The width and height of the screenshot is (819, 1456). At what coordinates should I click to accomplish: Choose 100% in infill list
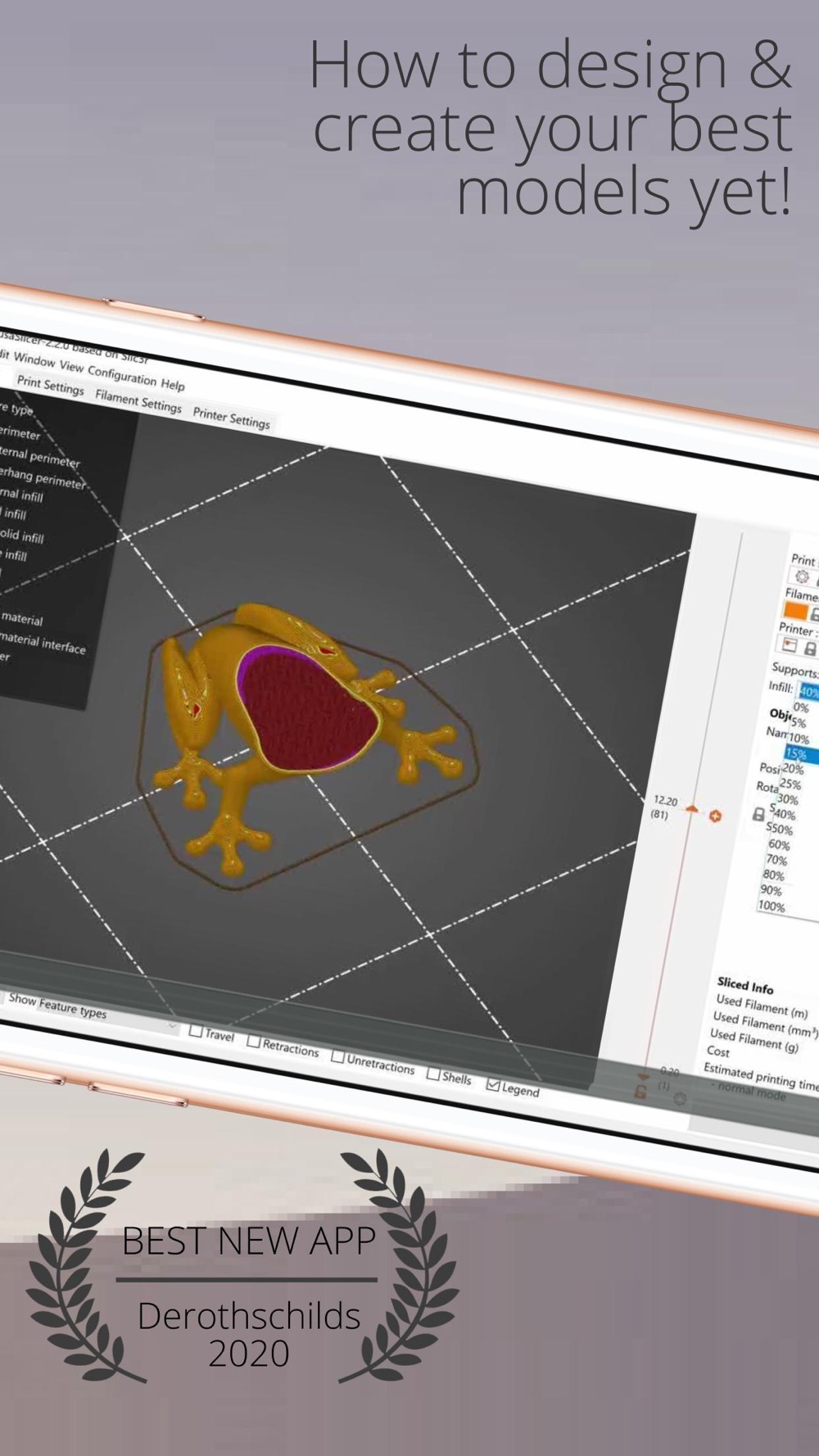pyautogui.click(x=771, y=907)
